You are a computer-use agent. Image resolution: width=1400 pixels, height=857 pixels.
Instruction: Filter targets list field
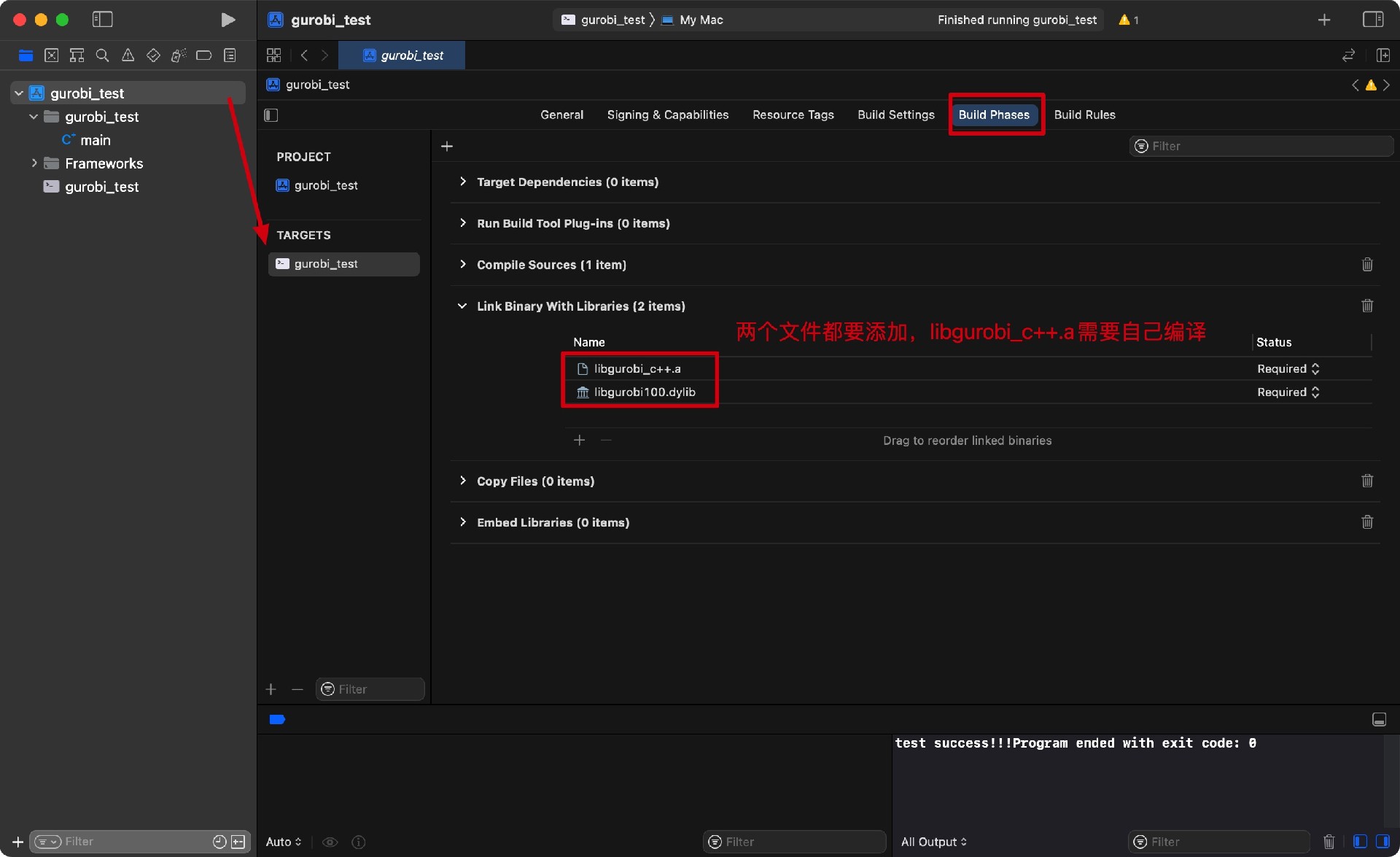pos(370,689)
